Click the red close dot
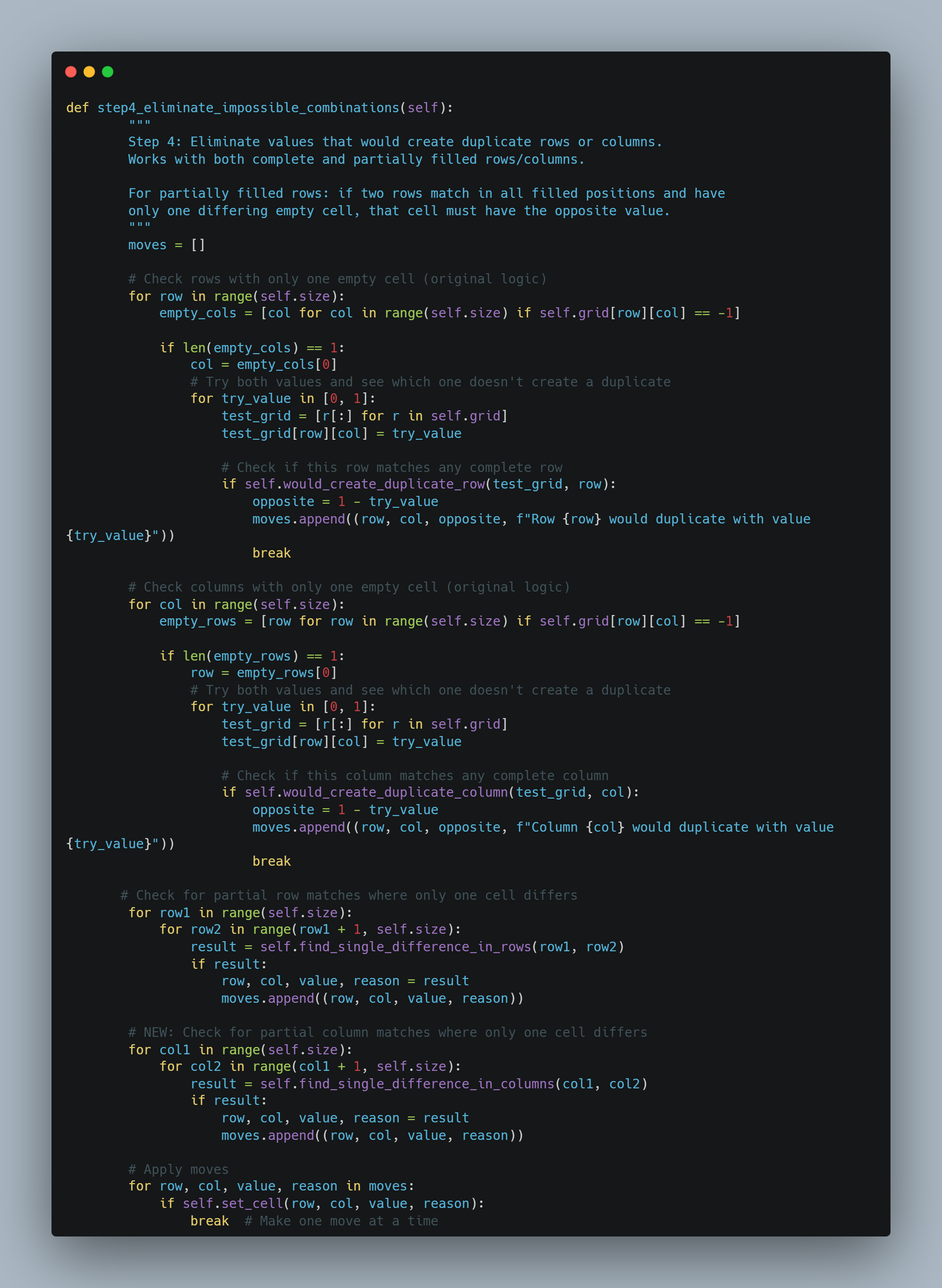The width and height of the screenshot is (942, 1288). (x=71, y=71)
